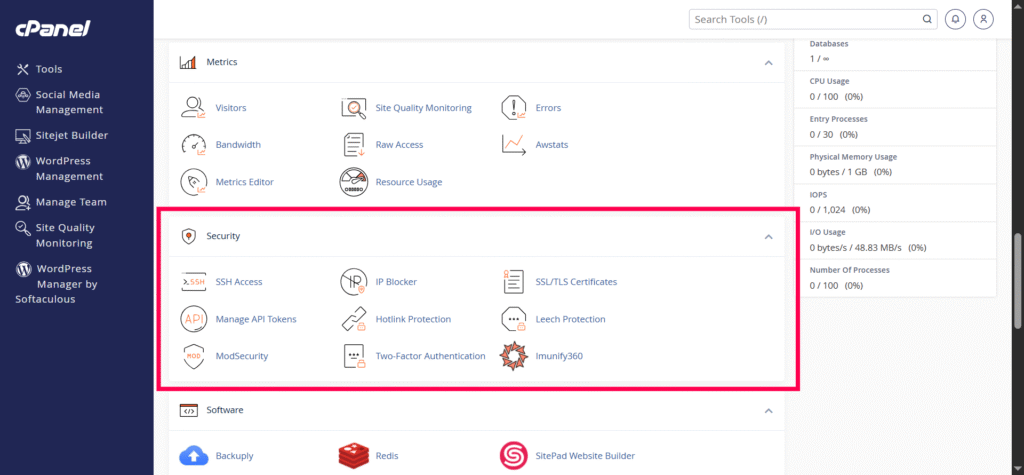Focus the Search Tools input field
This screenshot has height=475, width=1024.
point(813,19)
